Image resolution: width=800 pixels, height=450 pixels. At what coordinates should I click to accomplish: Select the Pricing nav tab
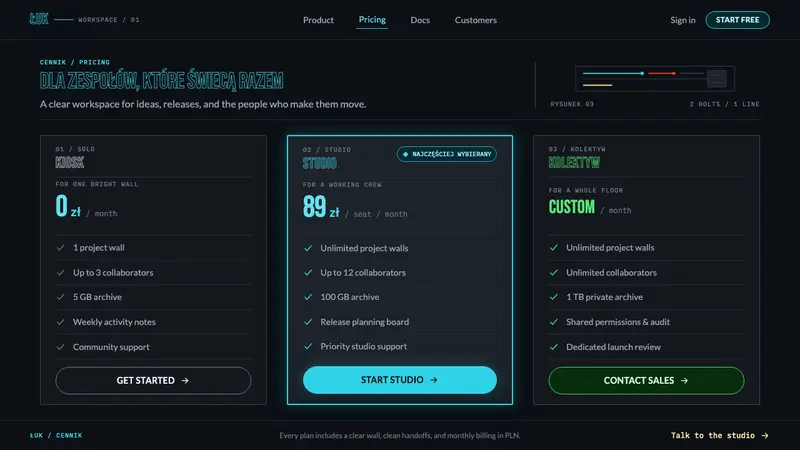click(372, 19)
